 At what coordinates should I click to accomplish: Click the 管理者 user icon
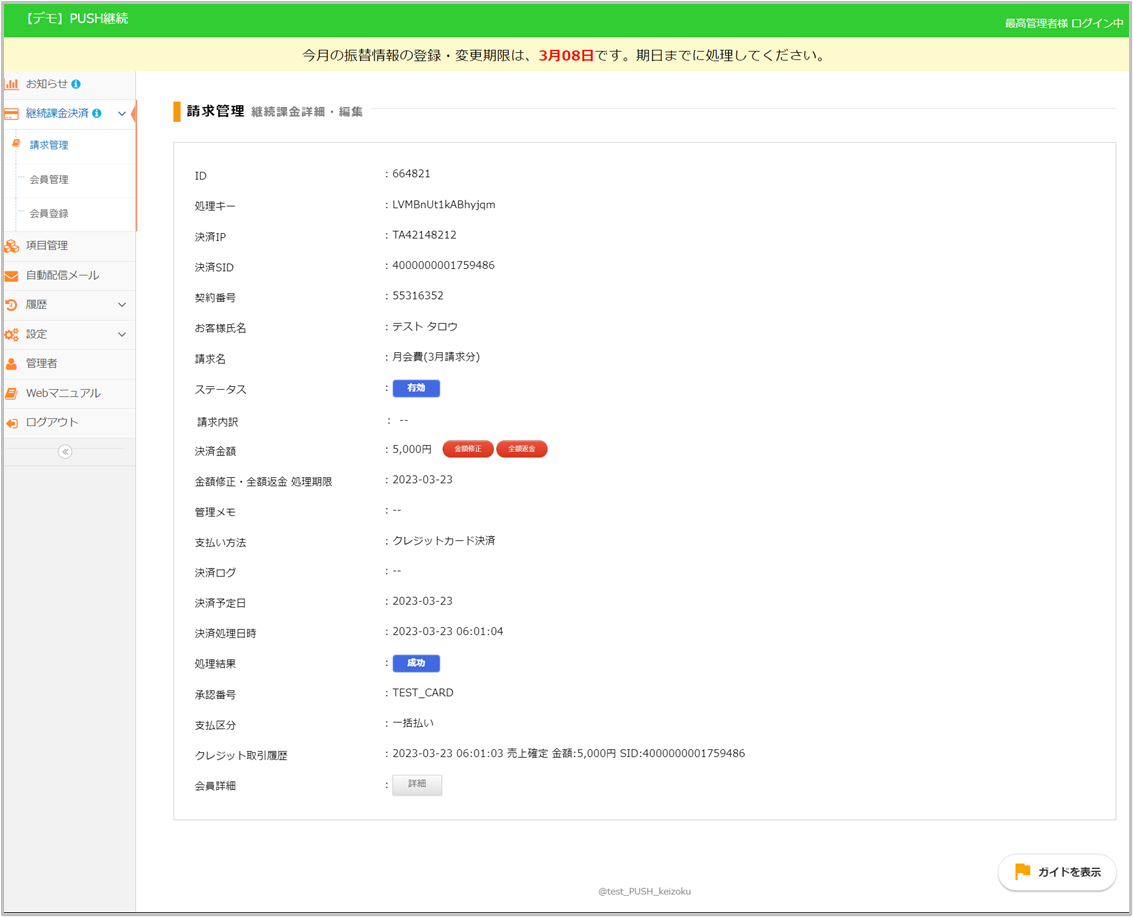coord(12,364)
